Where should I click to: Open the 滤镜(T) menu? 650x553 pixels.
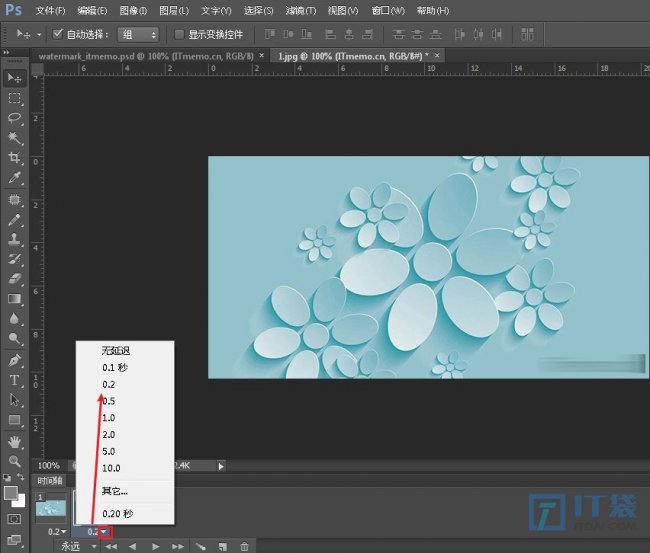click(x=301, y=10)
